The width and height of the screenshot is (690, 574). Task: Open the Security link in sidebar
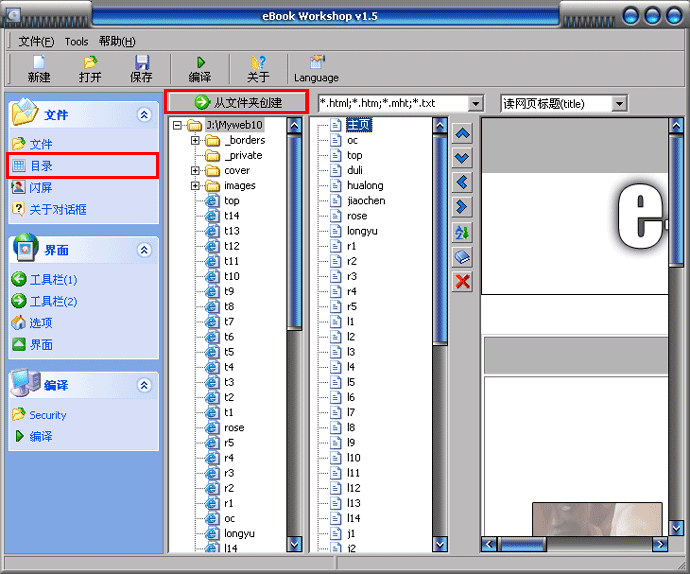tap(47, 415)
